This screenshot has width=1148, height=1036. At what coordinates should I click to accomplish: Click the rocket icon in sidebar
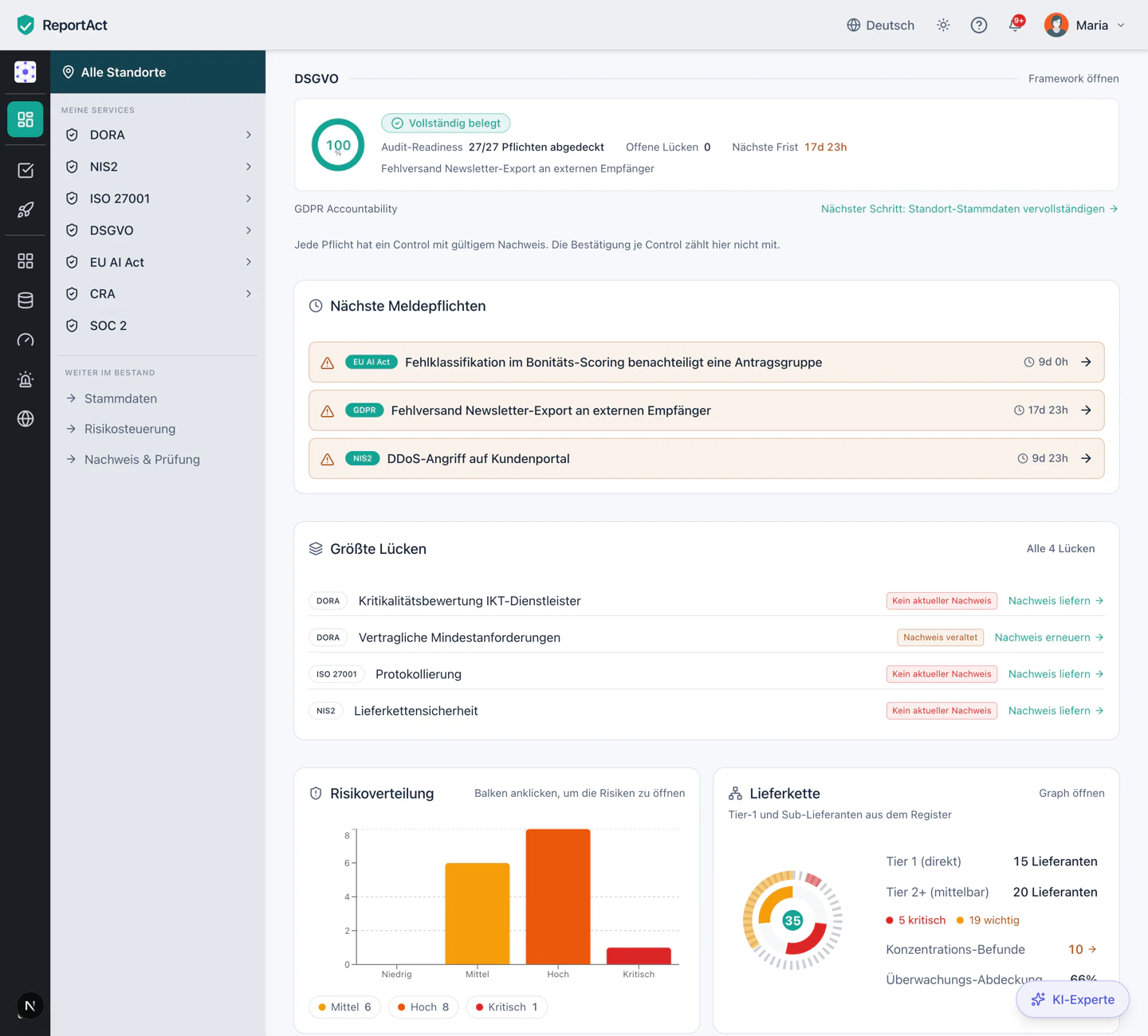[25, 210]
